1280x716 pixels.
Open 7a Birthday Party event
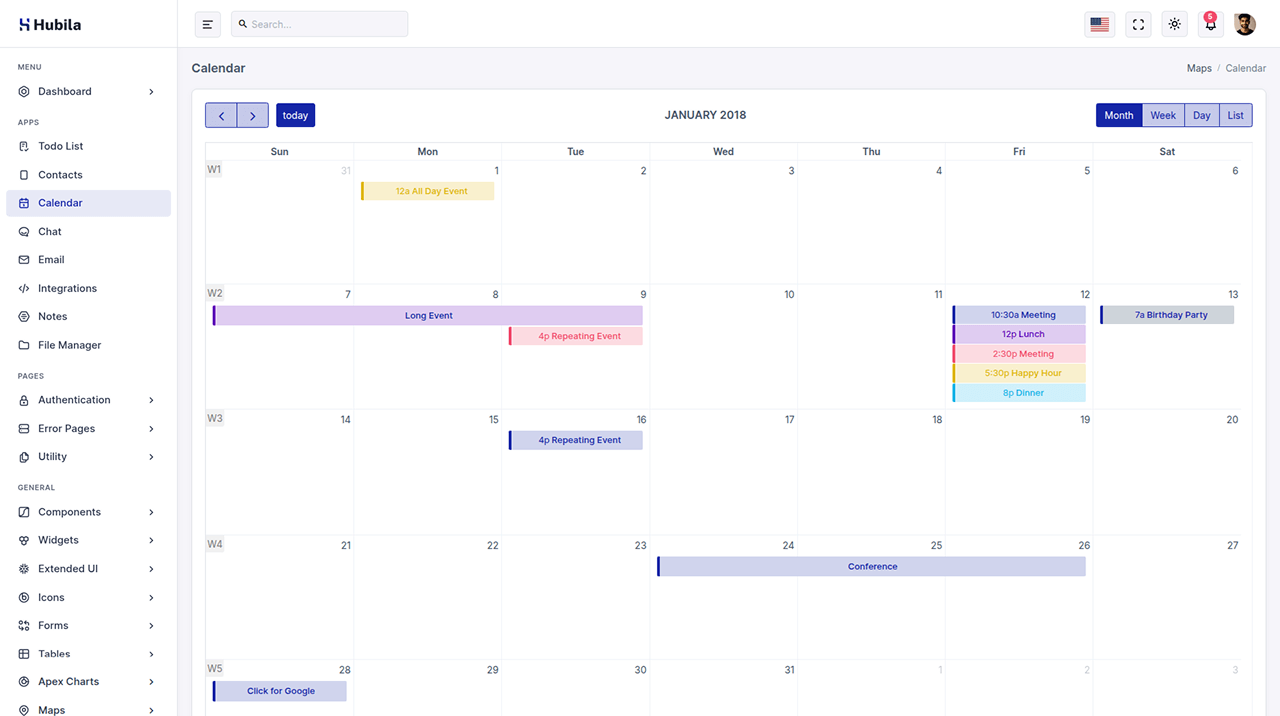point(1167,315)
